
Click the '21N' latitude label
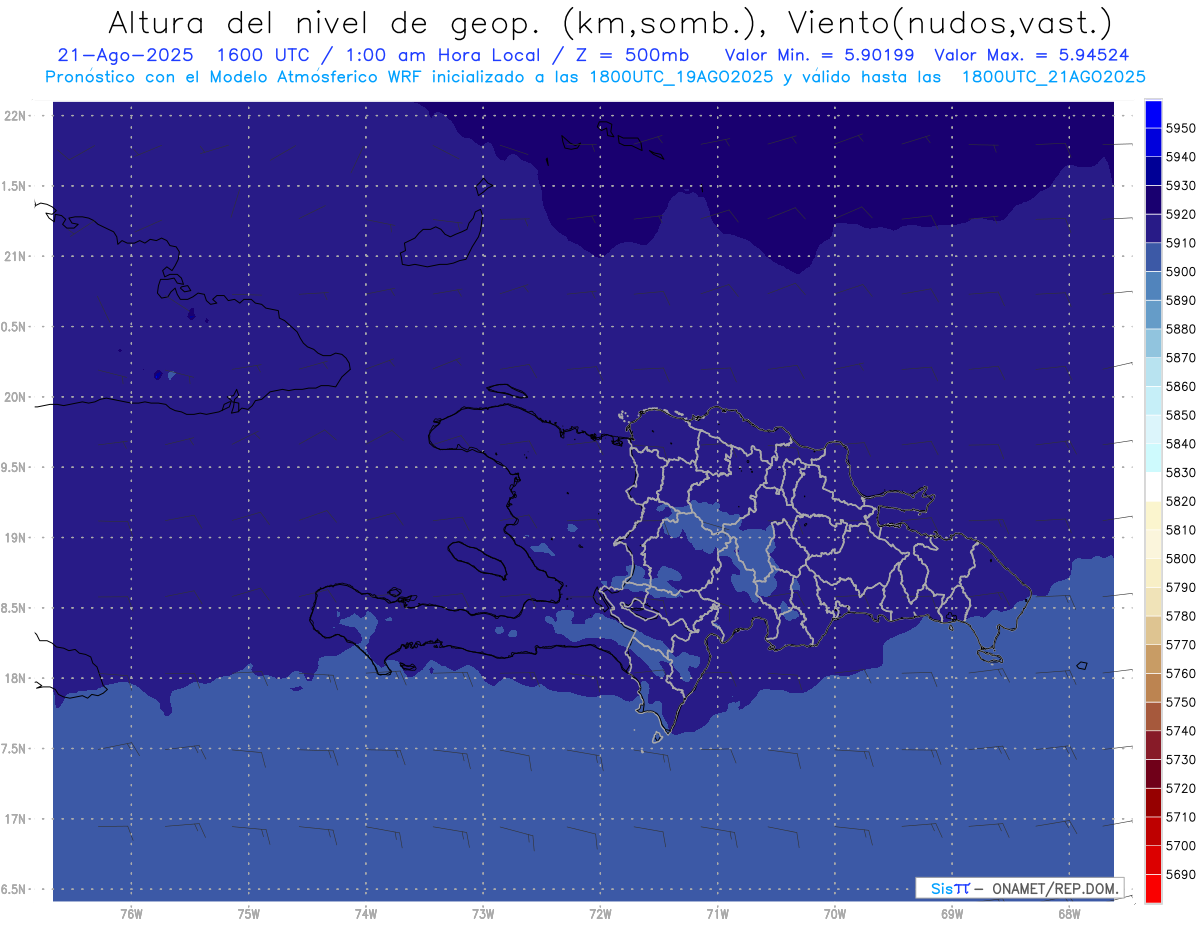click(x=15, y=256)
